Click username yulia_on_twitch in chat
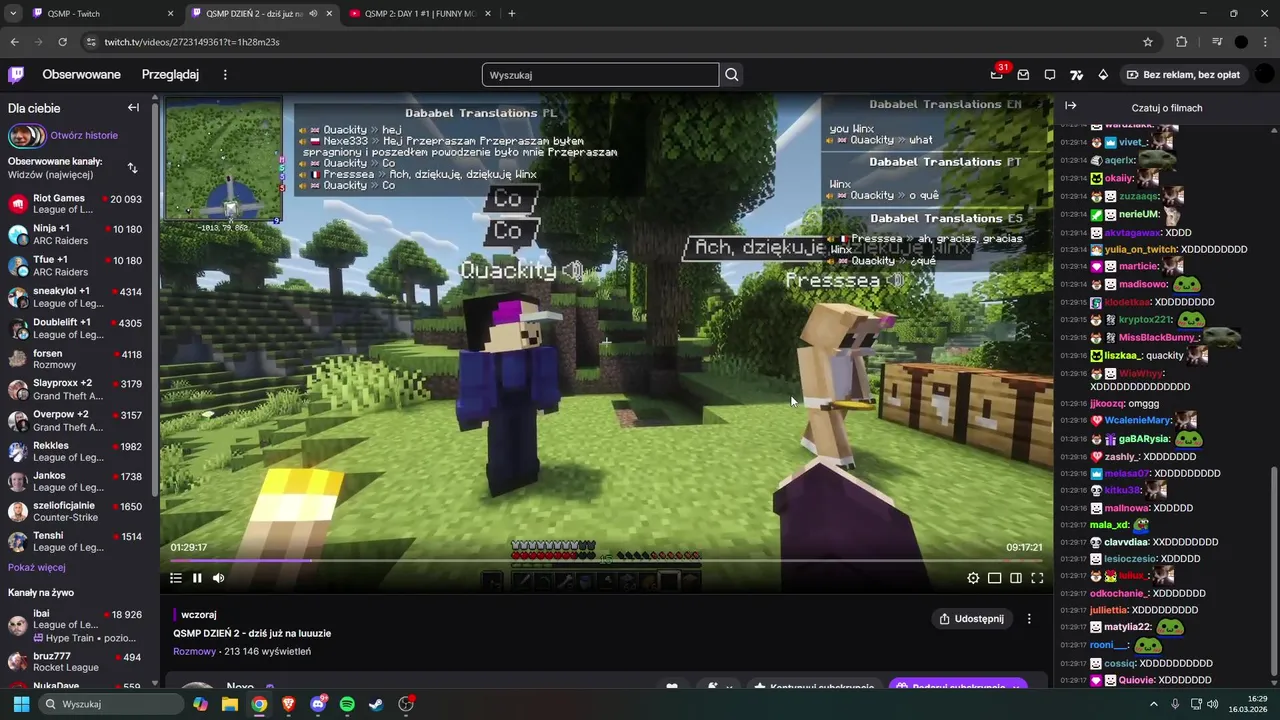The image size is (1280, 720). coord(1141,249)
